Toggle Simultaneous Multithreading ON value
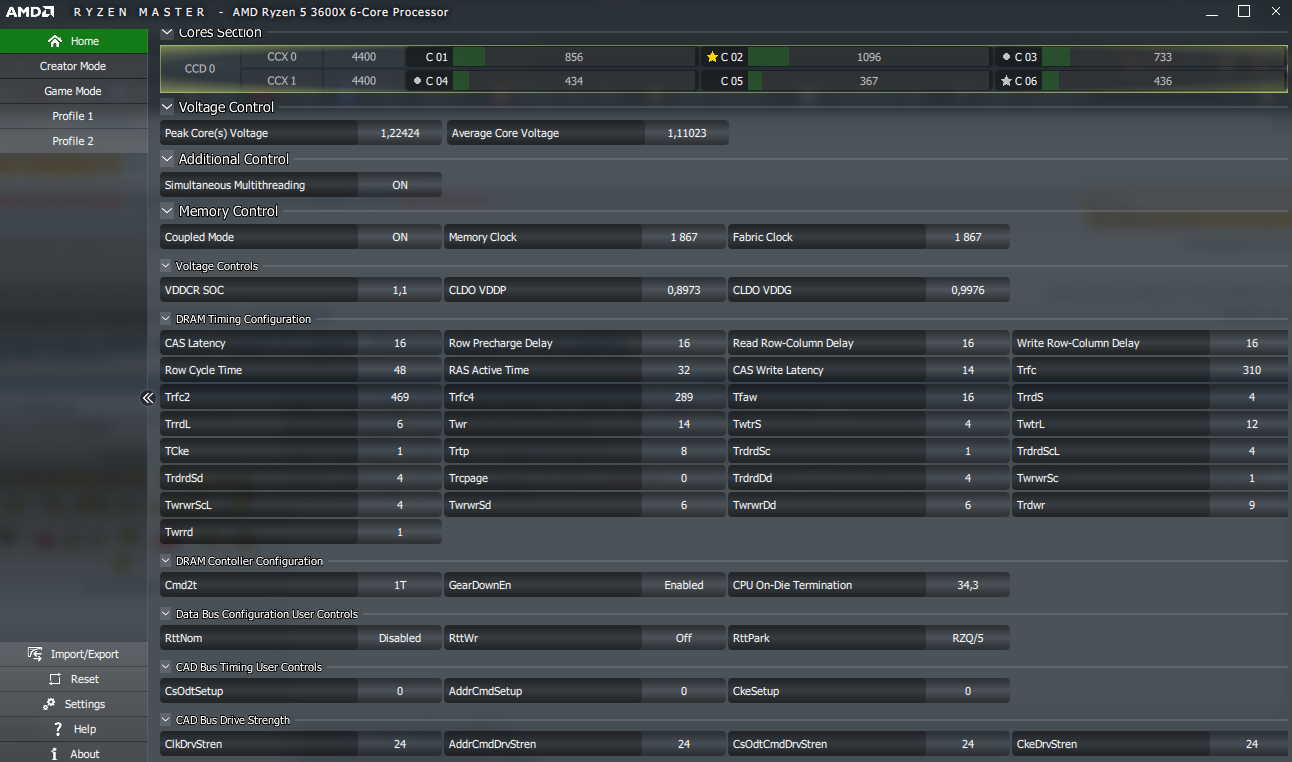 pos(400,185)
